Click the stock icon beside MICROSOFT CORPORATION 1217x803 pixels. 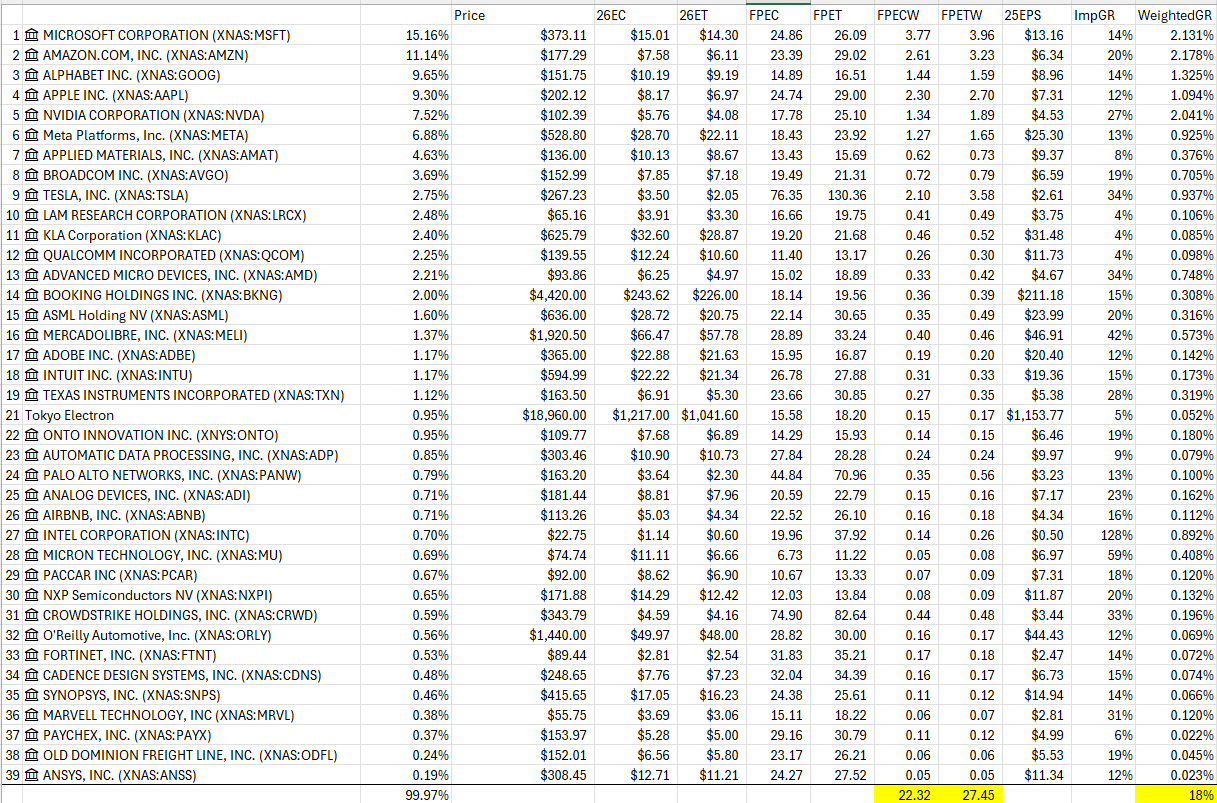tap(31, 35)
